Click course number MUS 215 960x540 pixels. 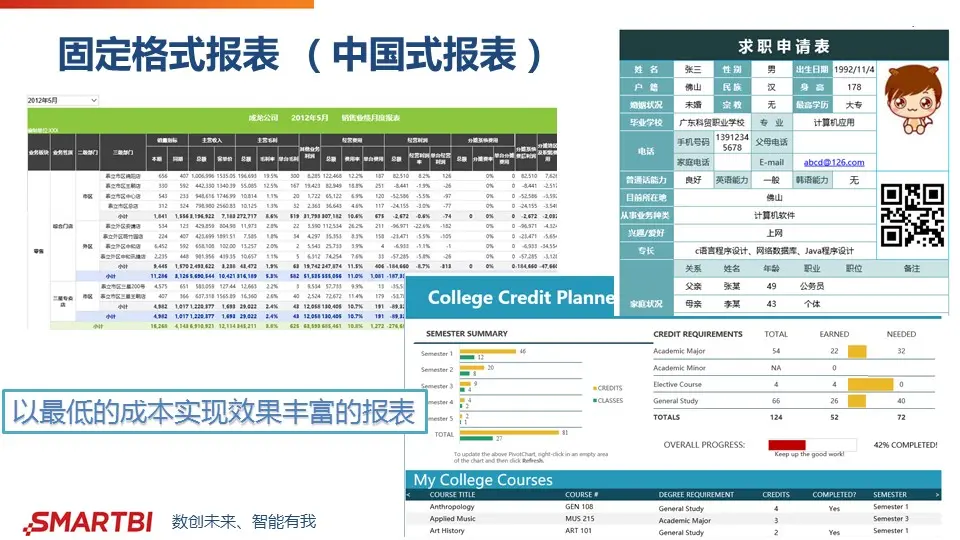point(580,519)
